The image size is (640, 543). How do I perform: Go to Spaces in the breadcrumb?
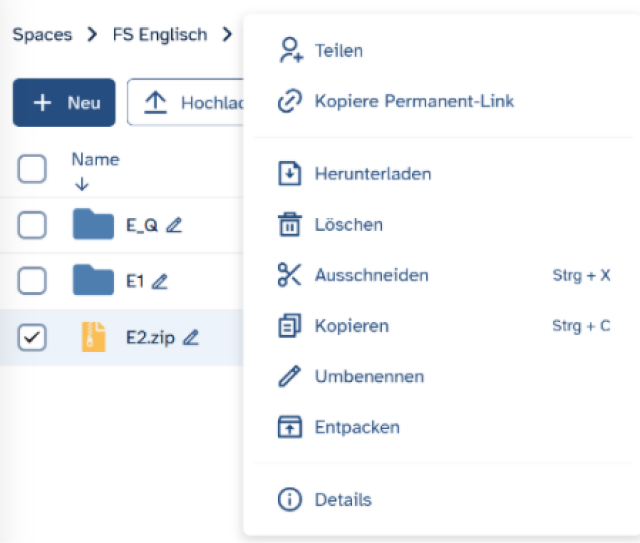[x=42, y=35]
